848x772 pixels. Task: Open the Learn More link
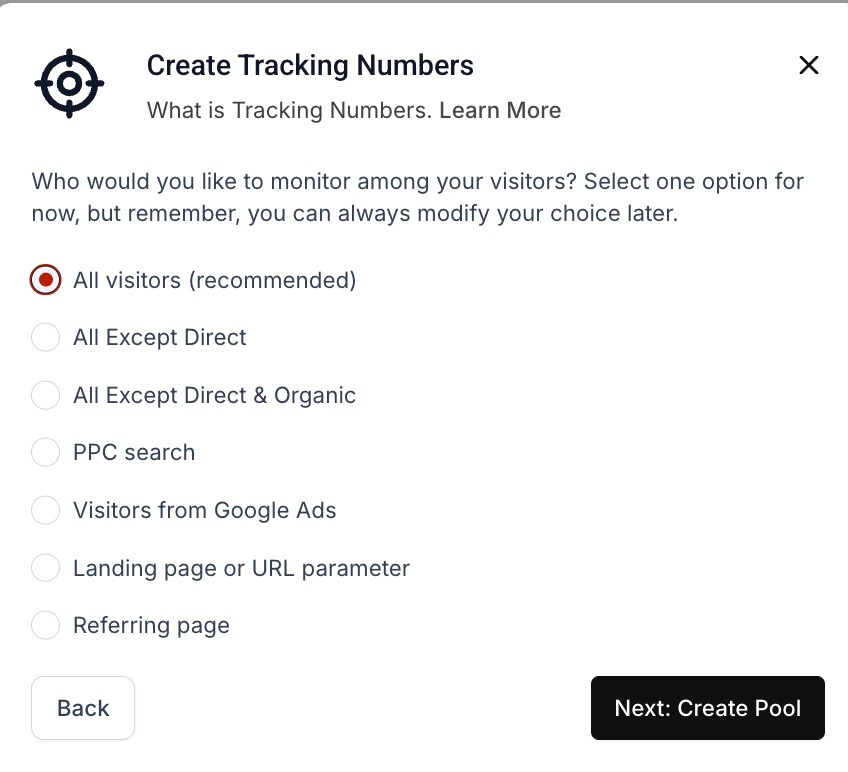point(500,110)
